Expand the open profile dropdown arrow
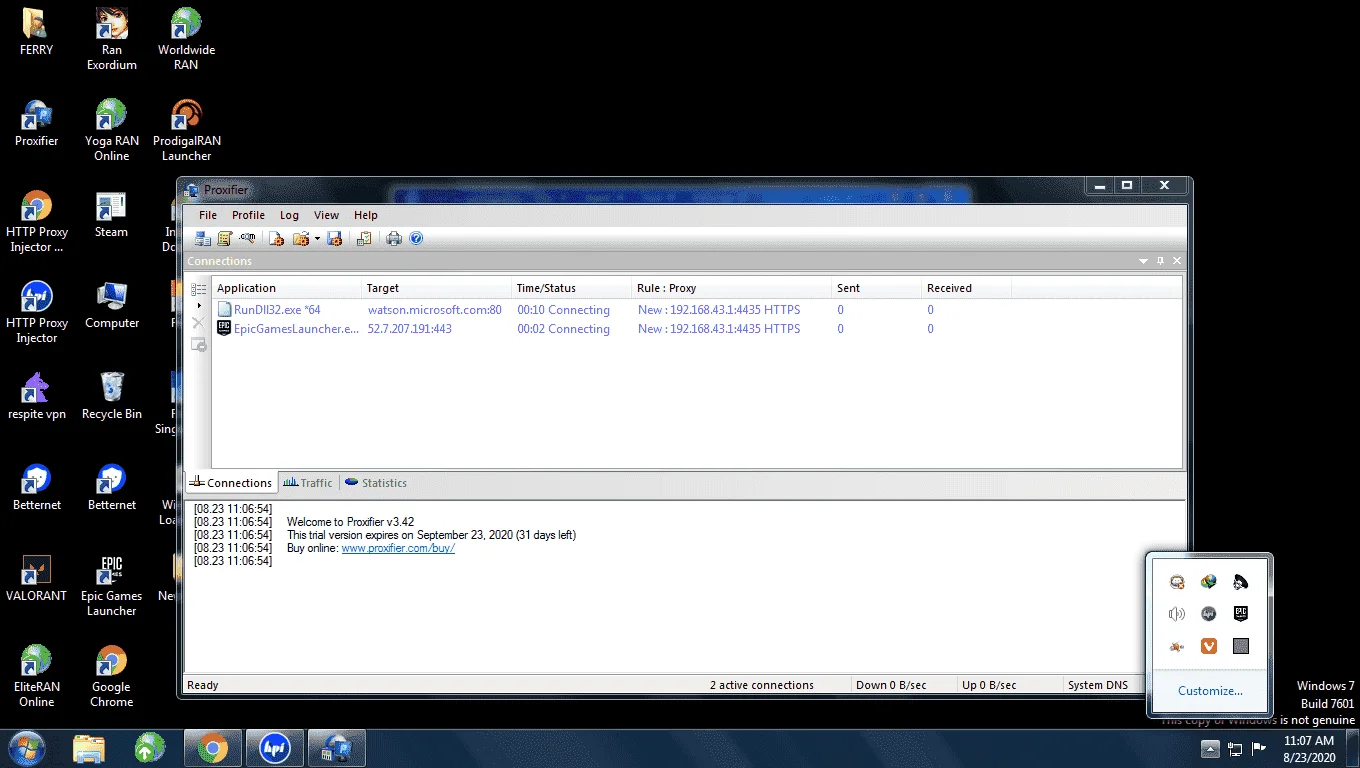 (317, 238)
